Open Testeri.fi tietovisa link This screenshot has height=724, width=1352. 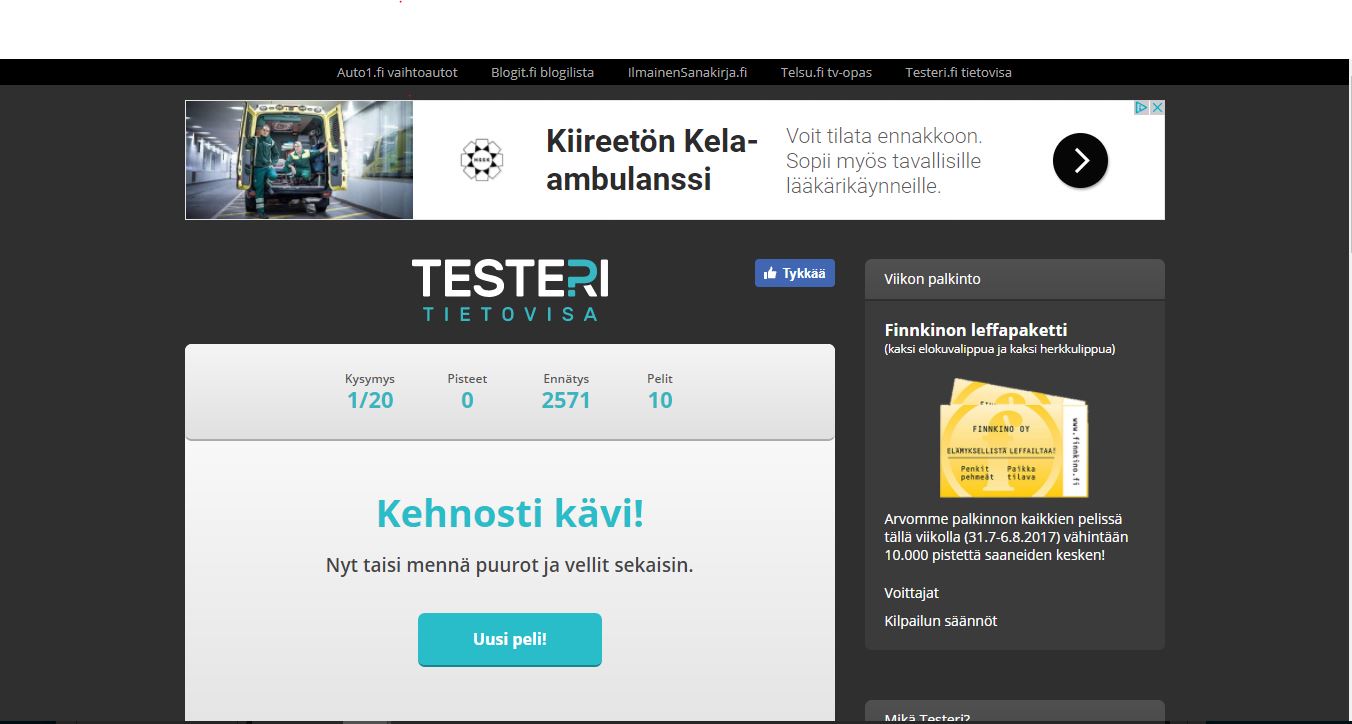[958, 72]
